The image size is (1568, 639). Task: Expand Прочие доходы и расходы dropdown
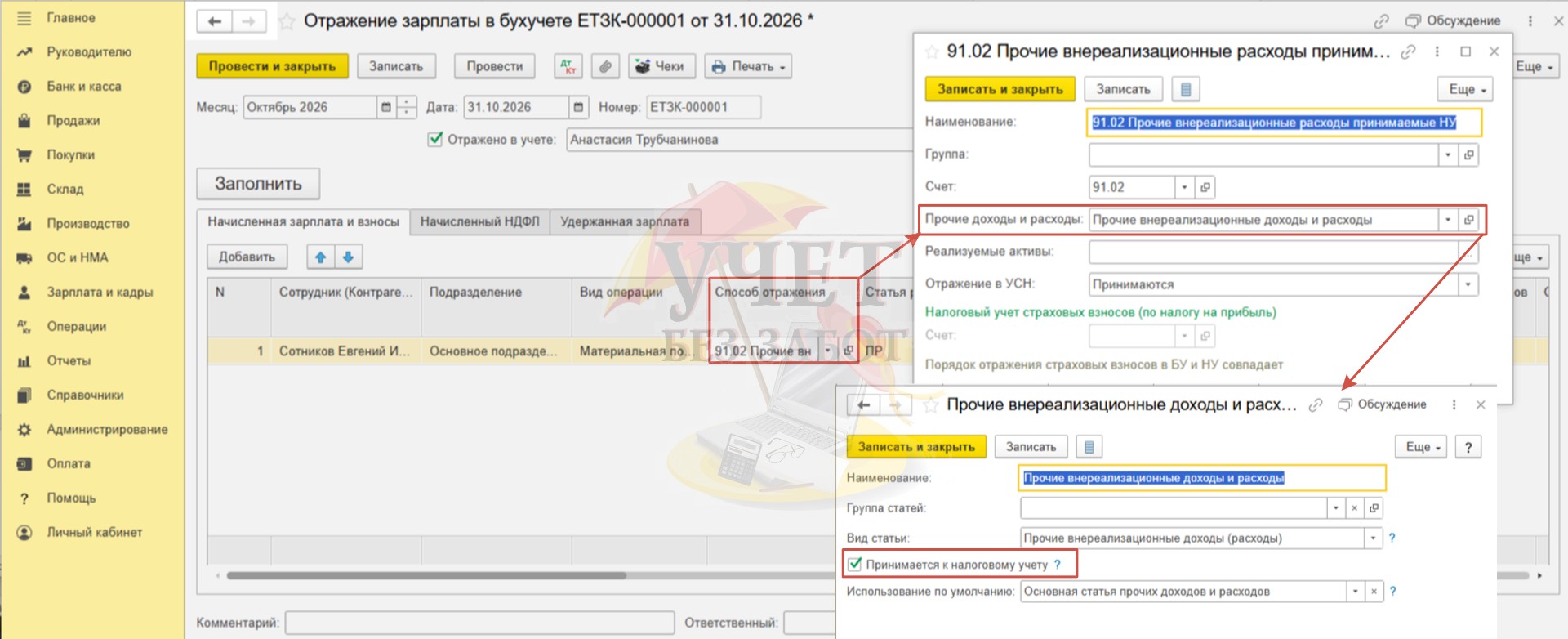point(1448,220)
